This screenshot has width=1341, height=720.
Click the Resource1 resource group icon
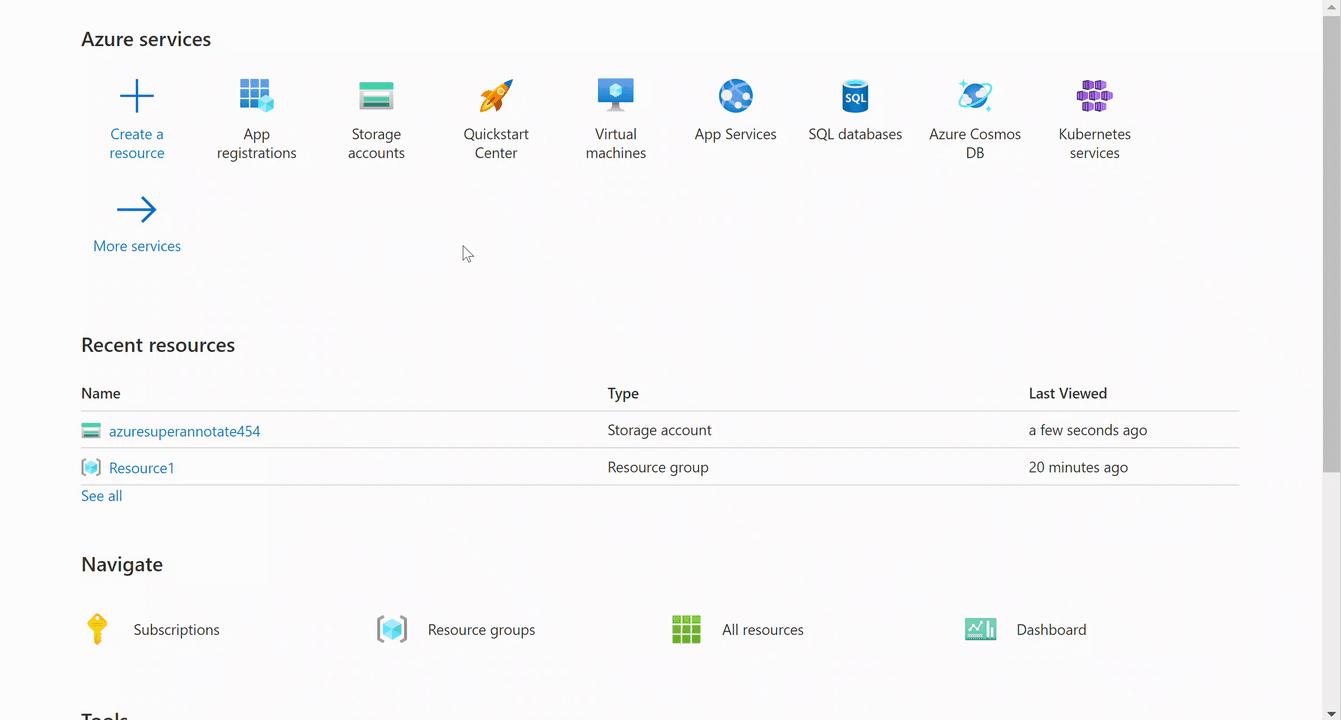pos(91,467)
